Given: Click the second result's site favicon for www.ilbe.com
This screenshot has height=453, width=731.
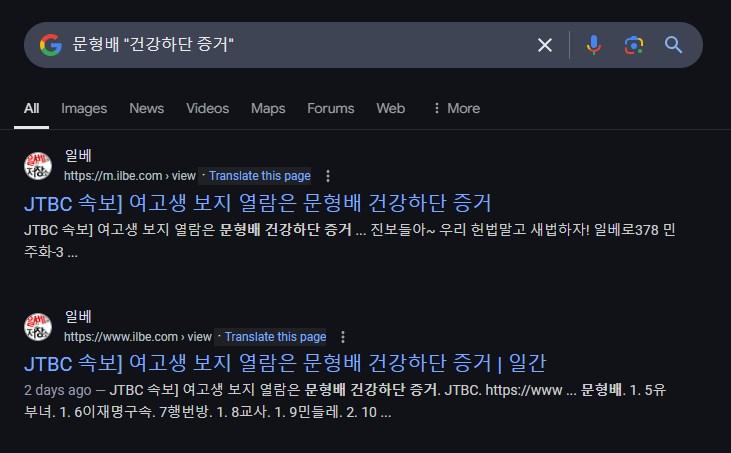Looking at the screenshot, I should click(x=38, y=327).
